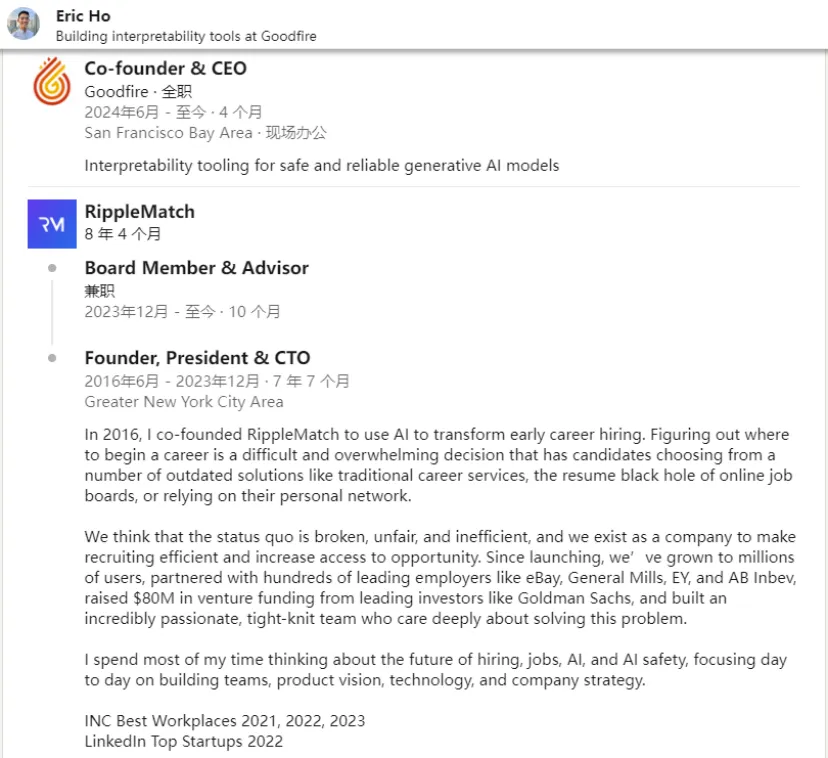This screenshot has width=828, height=758.
Task: Select the Board Member & Advisor role
Action: (x=196, y=268)
